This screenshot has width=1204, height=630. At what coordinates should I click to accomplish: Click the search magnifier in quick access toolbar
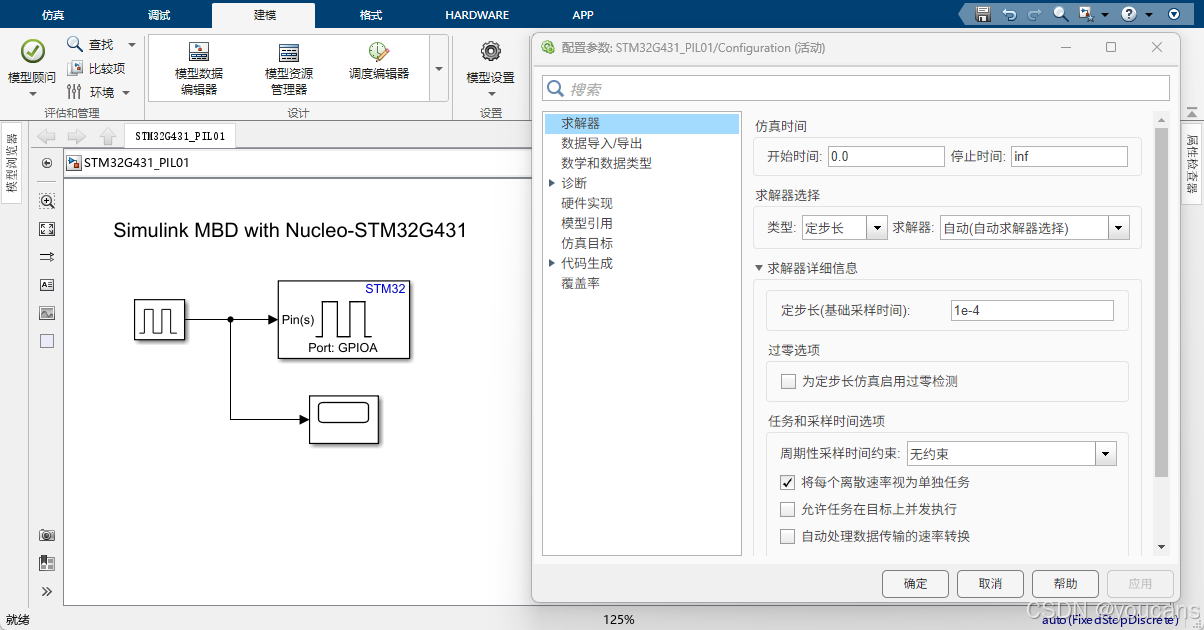tap(1061, 14)
